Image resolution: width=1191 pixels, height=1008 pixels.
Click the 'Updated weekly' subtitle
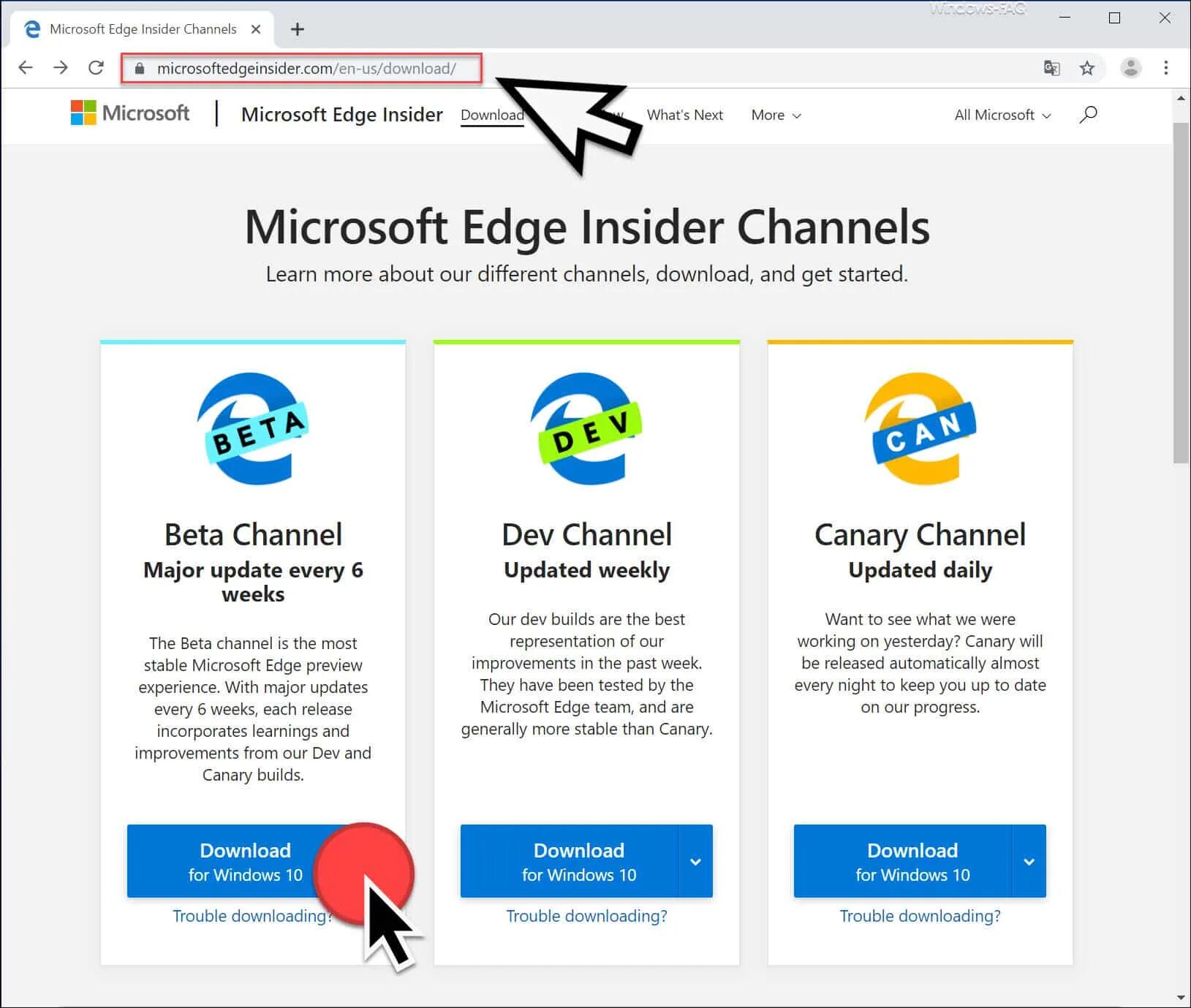(586, 570)
